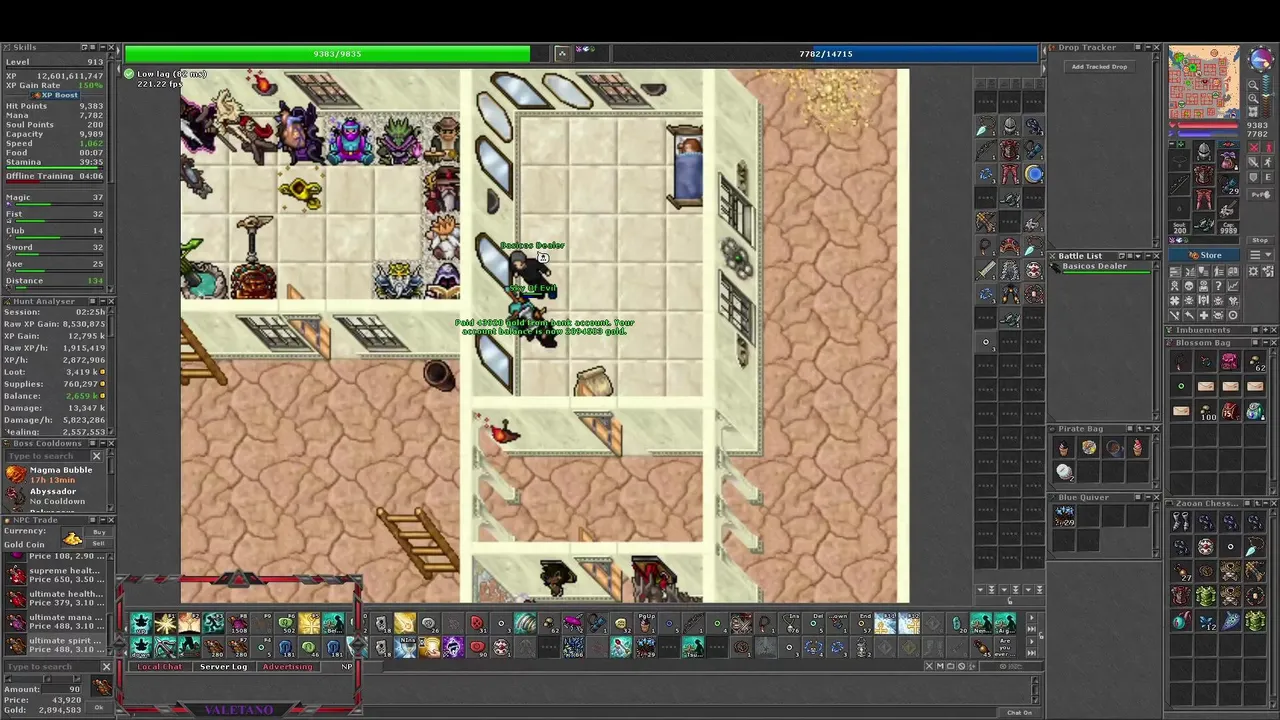Zoom out the minimap
Viewport: 1280px width, 720px height.
[1254, 85]
